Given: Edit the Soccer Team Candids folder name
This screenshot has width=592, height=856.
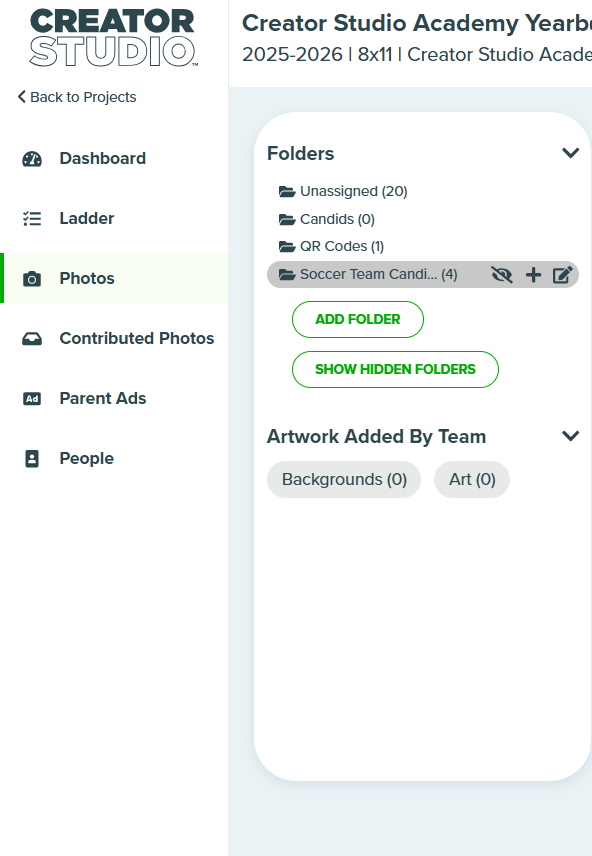Looking at the screenshot, I should coord(563,275).
